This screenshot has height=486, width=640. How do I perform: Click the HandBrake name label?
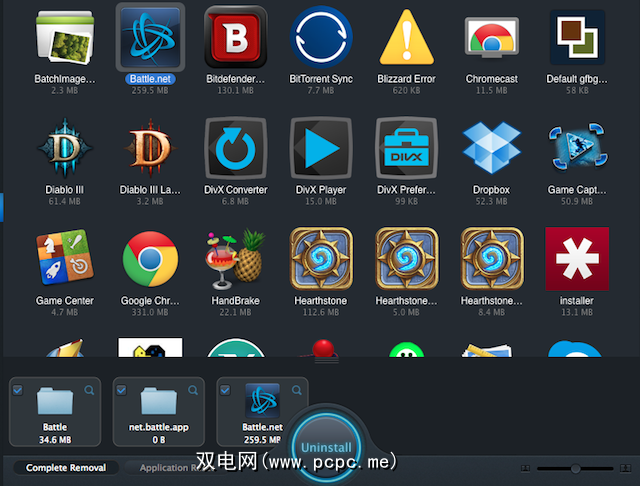coord(236,301)
